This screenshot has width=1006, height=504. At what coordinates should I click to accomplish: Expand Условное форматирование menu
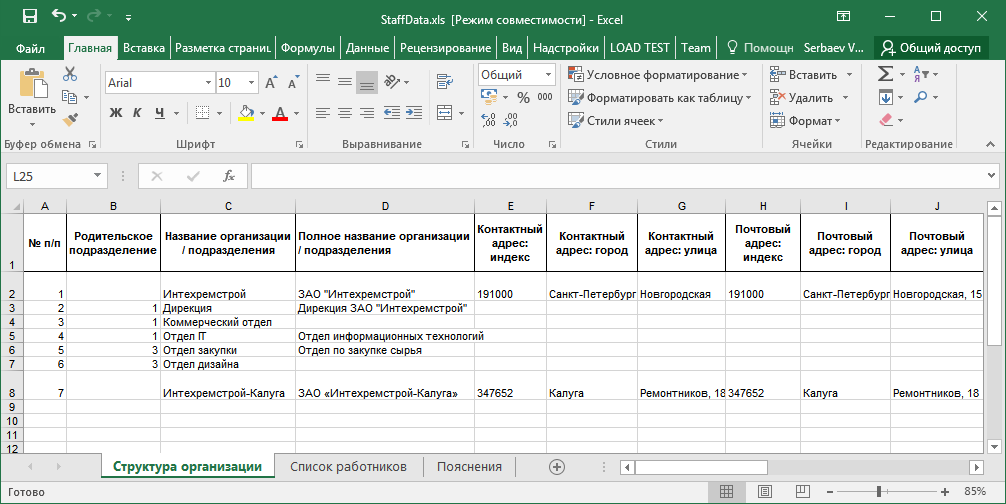(x=658, y=74)
